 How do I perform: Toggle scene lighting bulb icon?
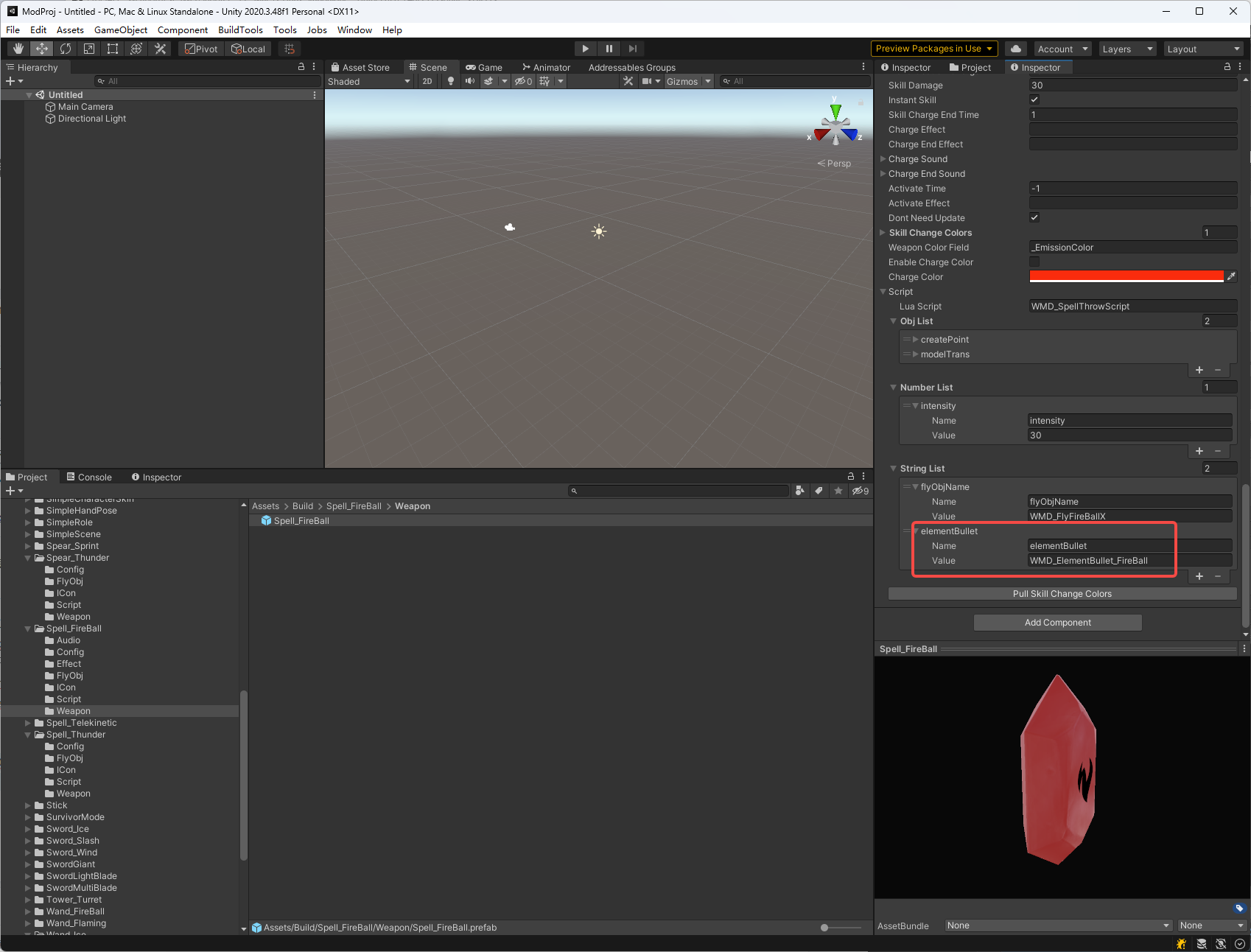tap(451, 81)
